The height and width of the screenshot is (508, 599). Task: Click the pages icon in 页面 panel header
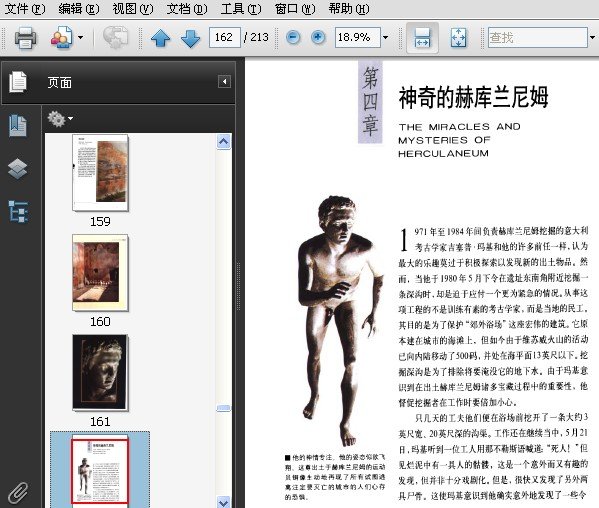point(18,82)
